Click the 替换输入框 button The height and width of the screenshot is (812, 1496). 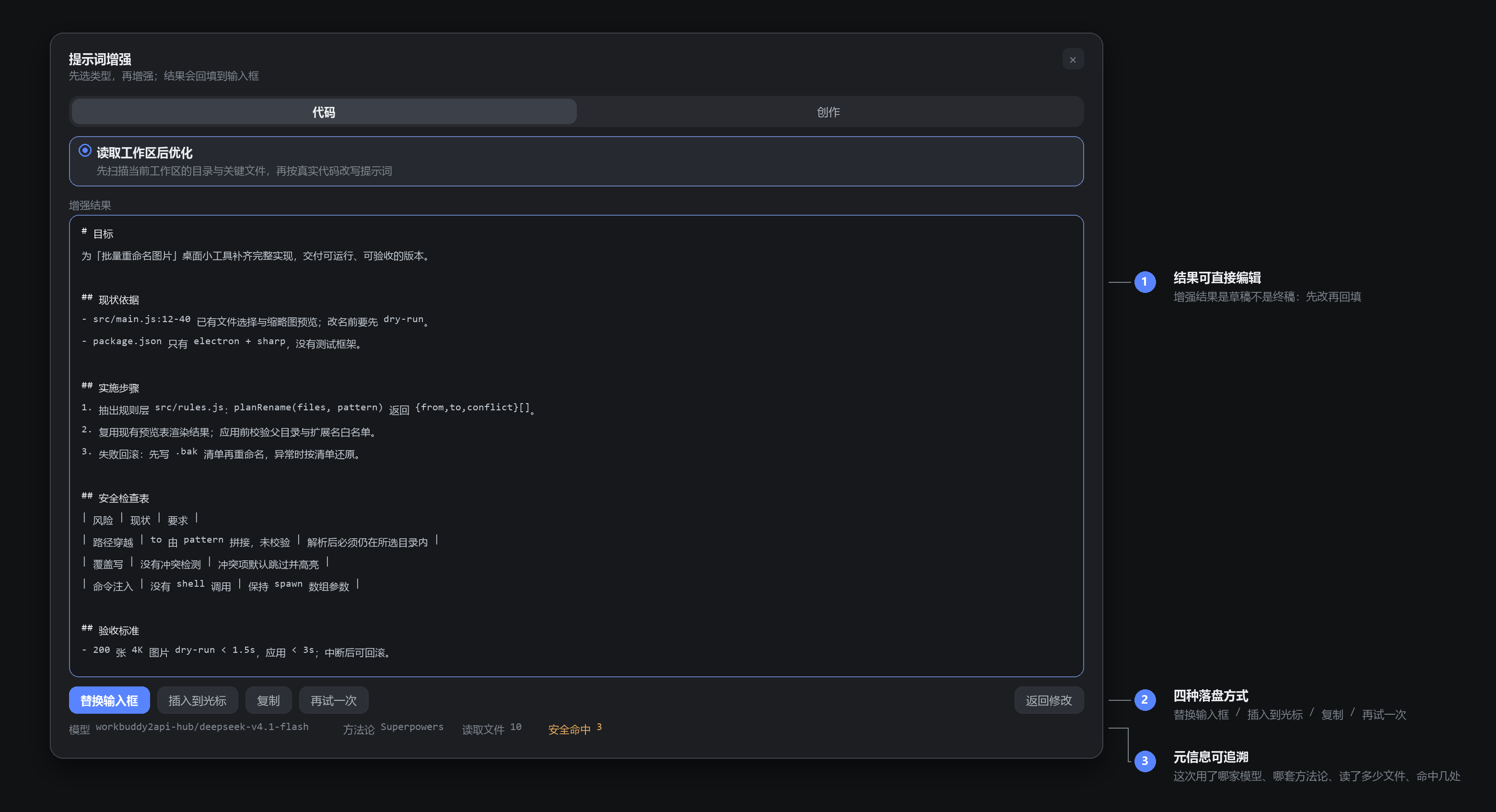(109, 700)
